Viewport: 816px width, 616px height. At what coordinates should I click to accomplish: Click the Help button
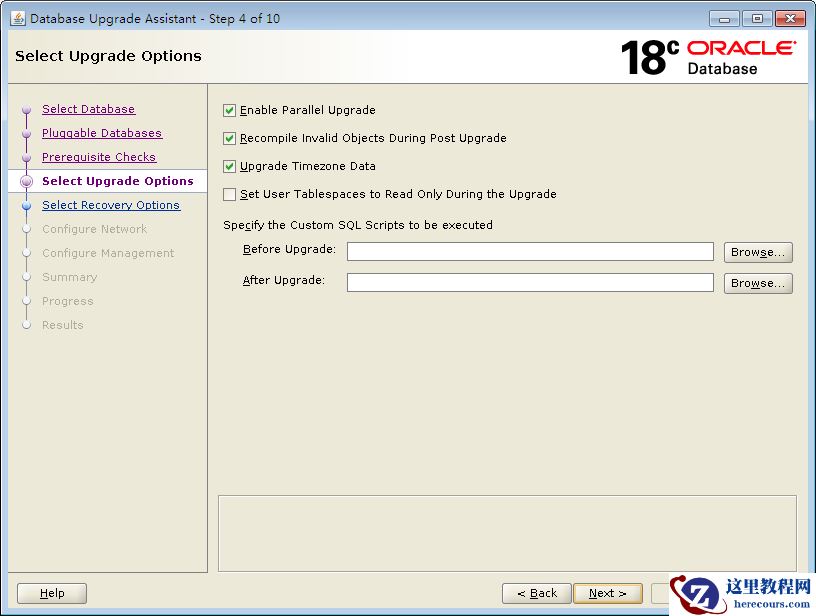(x=52, y=593)
